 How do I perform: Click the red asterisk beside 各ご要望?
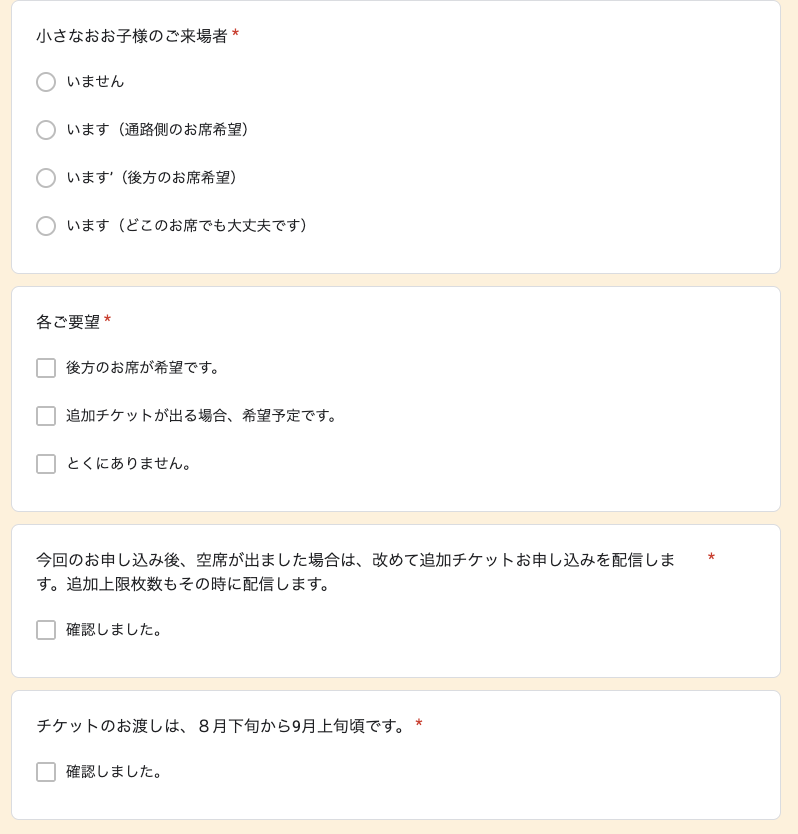(x=107, y=319)
